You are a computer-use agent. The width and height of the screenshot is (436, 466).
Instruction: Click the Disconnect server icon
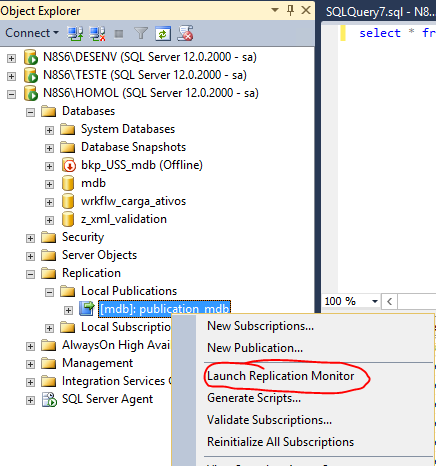98,33
